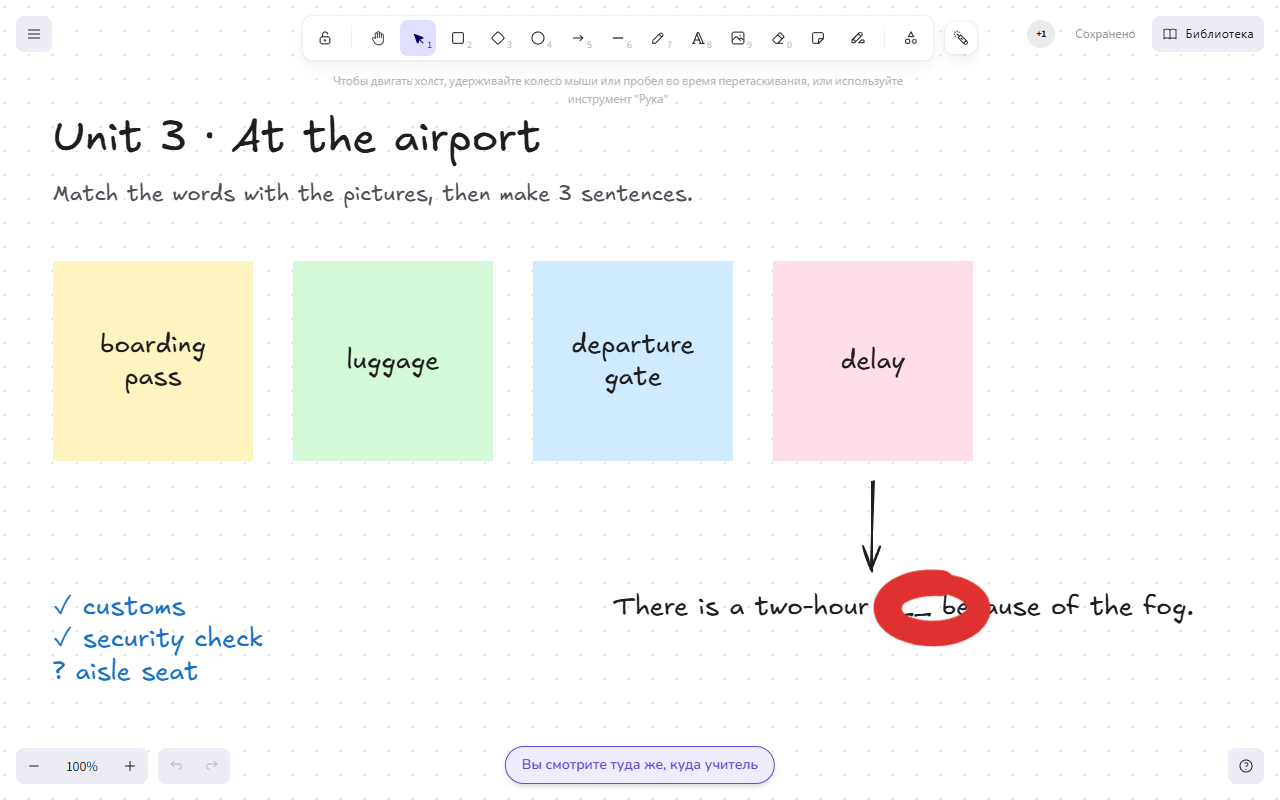Select the yellow 'boarding pass' sticky note
Image resolution: width=1280 pixels, height=800 pixels.
(x=153, y=361)
